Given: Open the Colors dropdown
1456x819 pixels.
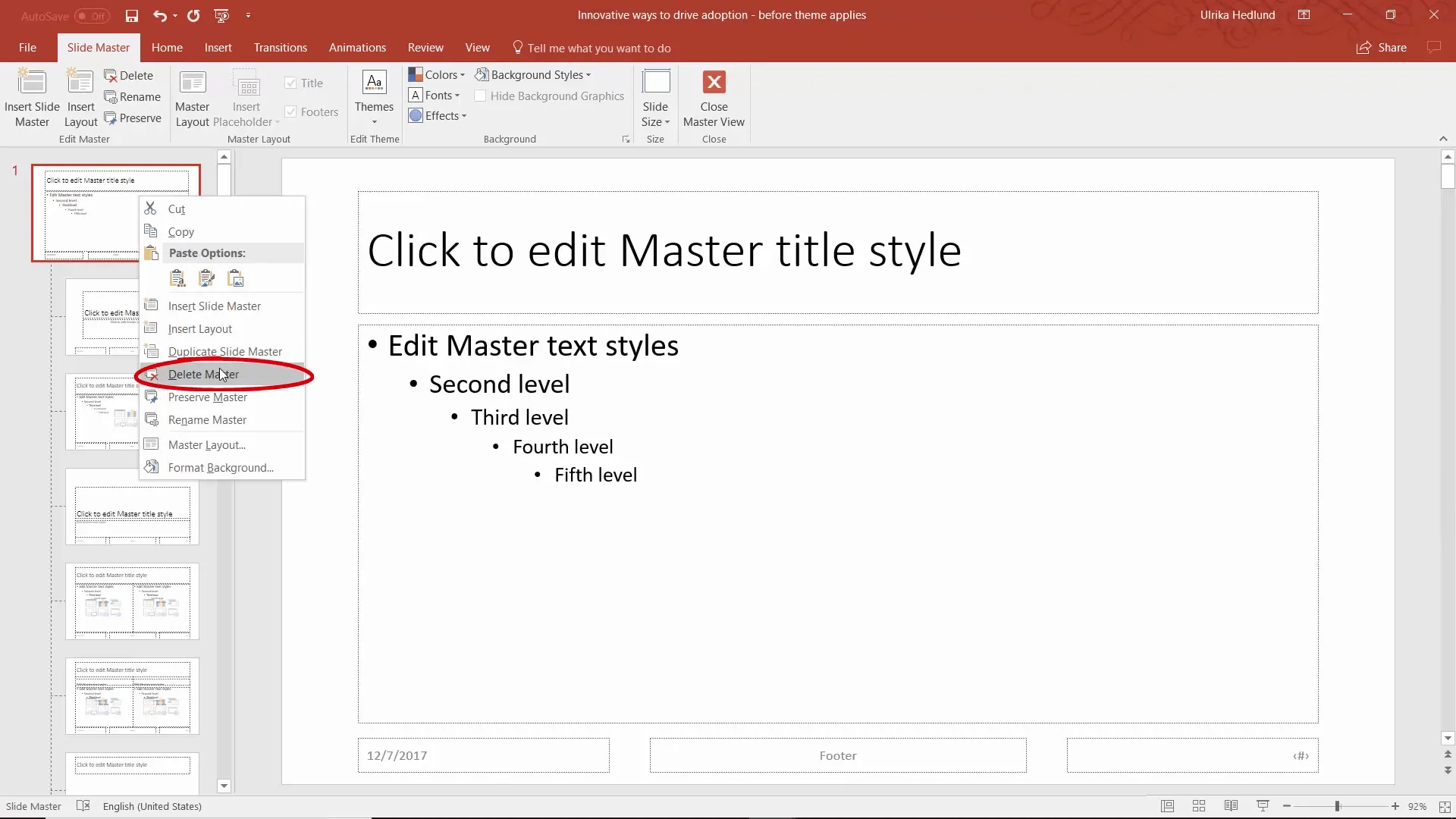Looking at the screenshot, I should [x=437, y=75].
